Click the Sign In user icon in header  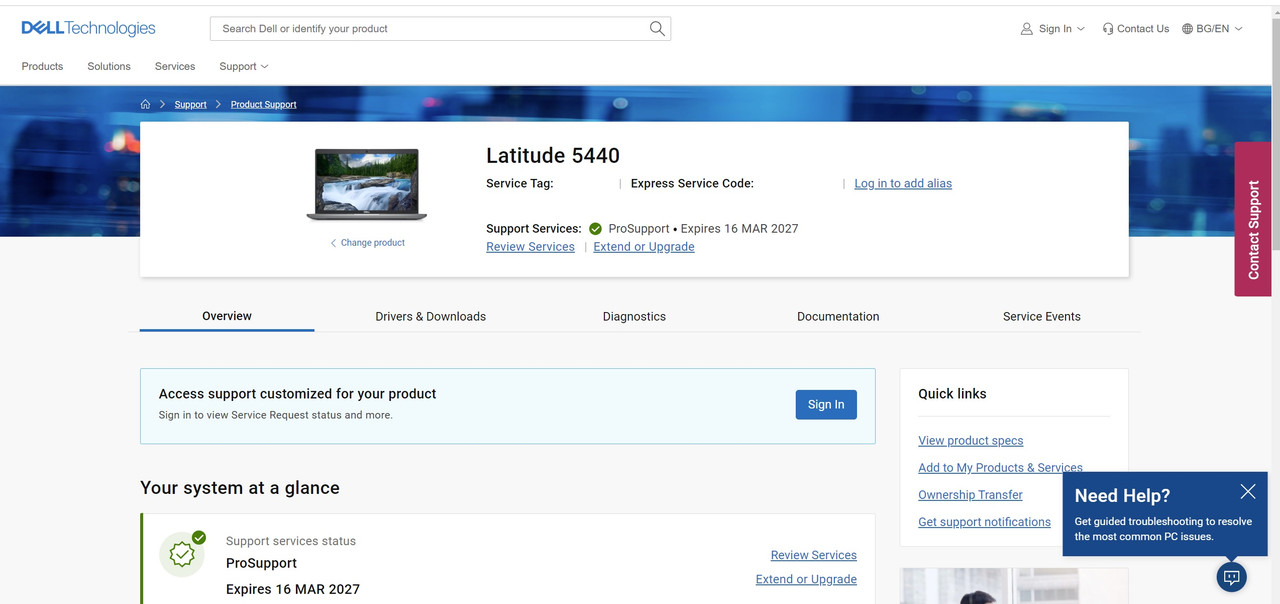(1026, 29)
